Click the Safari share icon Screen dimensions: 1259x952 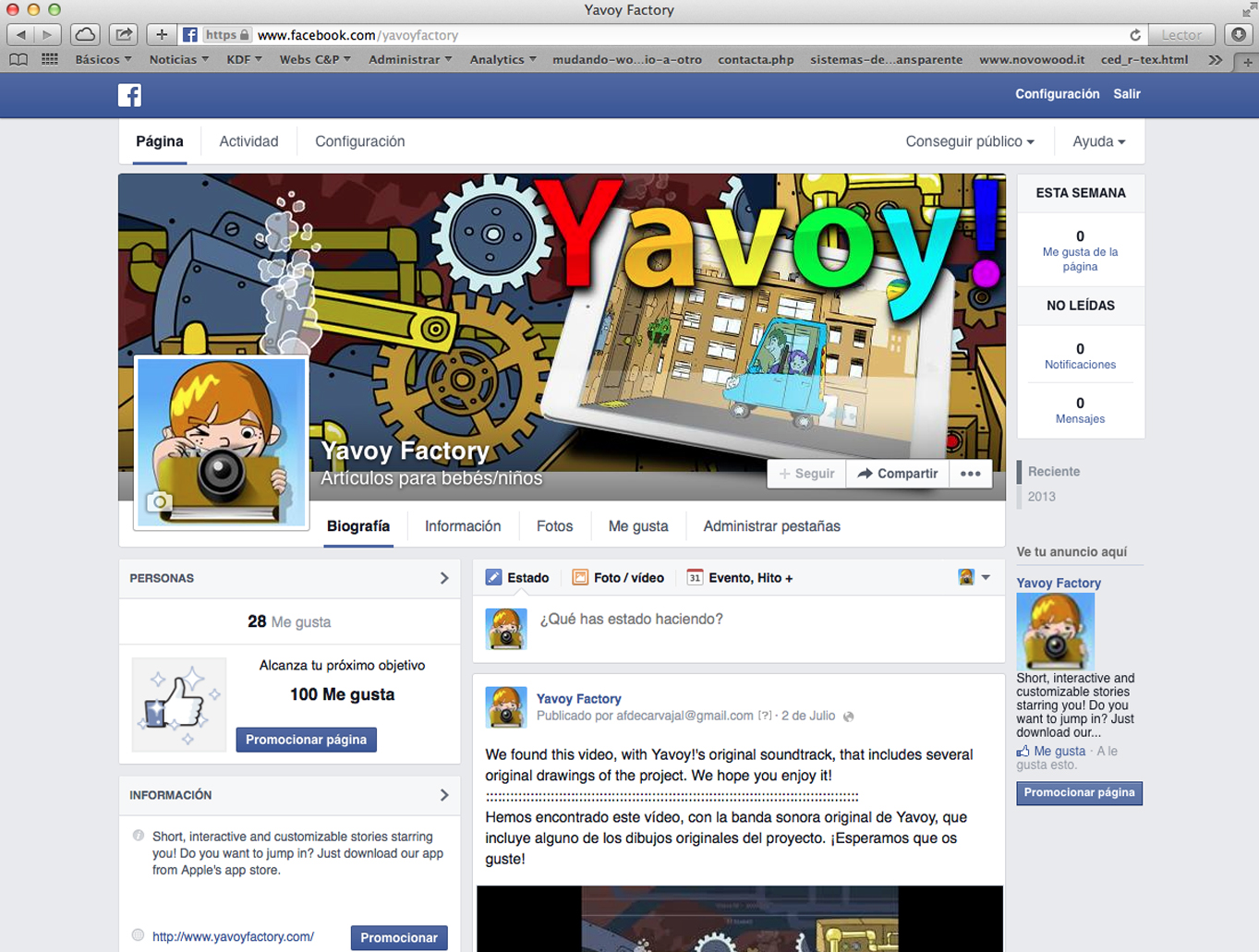click(x=123, y=35)
